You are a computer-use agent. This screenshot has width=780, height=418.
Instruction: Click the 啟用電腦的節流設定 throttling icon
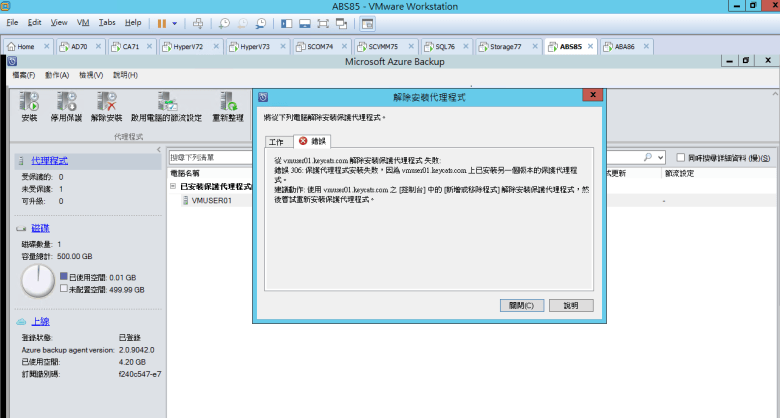tap(165, 101)
